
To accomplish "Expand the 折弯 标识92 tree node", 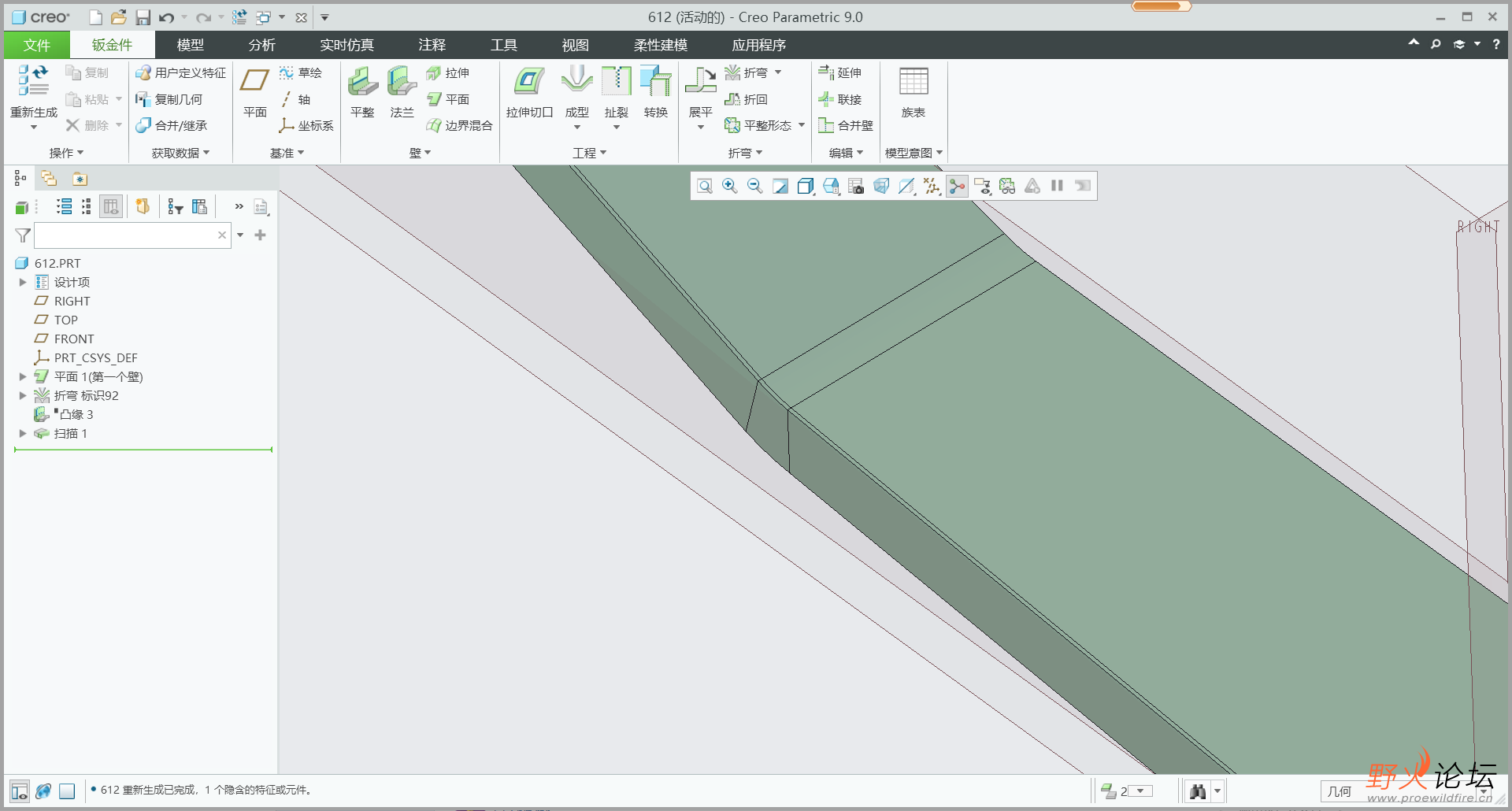I will coord(23,395).
